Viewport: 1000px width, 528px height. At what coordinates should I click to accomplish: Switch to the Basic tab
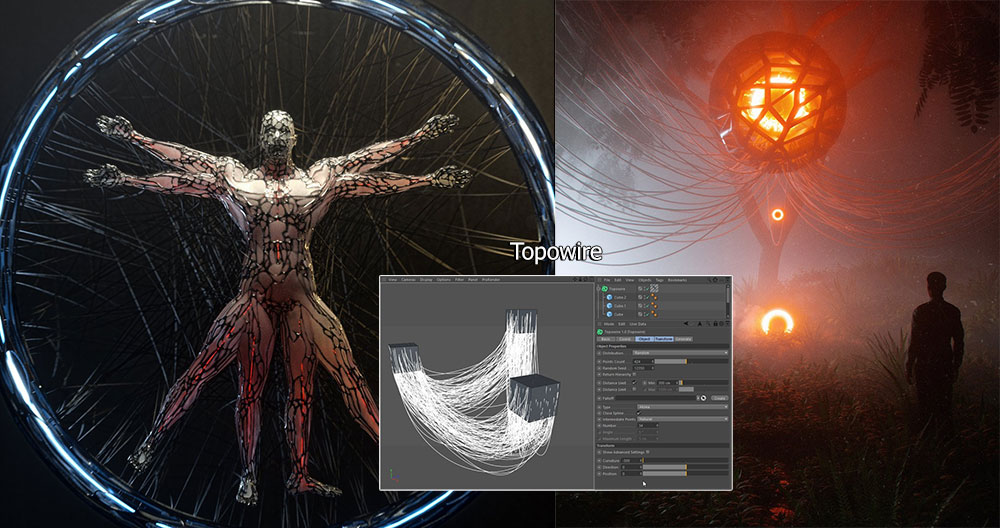click(606, 339)
